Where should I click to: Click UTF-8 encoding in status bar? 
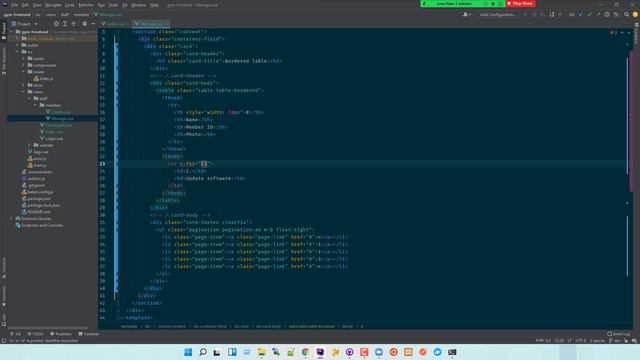click(580, 340)
